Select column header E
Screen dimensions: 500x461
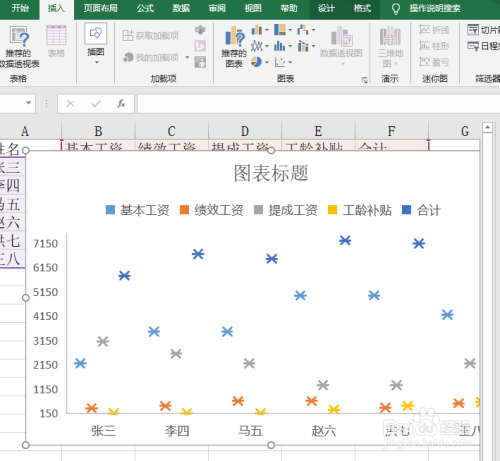click(x=318, y=131)
